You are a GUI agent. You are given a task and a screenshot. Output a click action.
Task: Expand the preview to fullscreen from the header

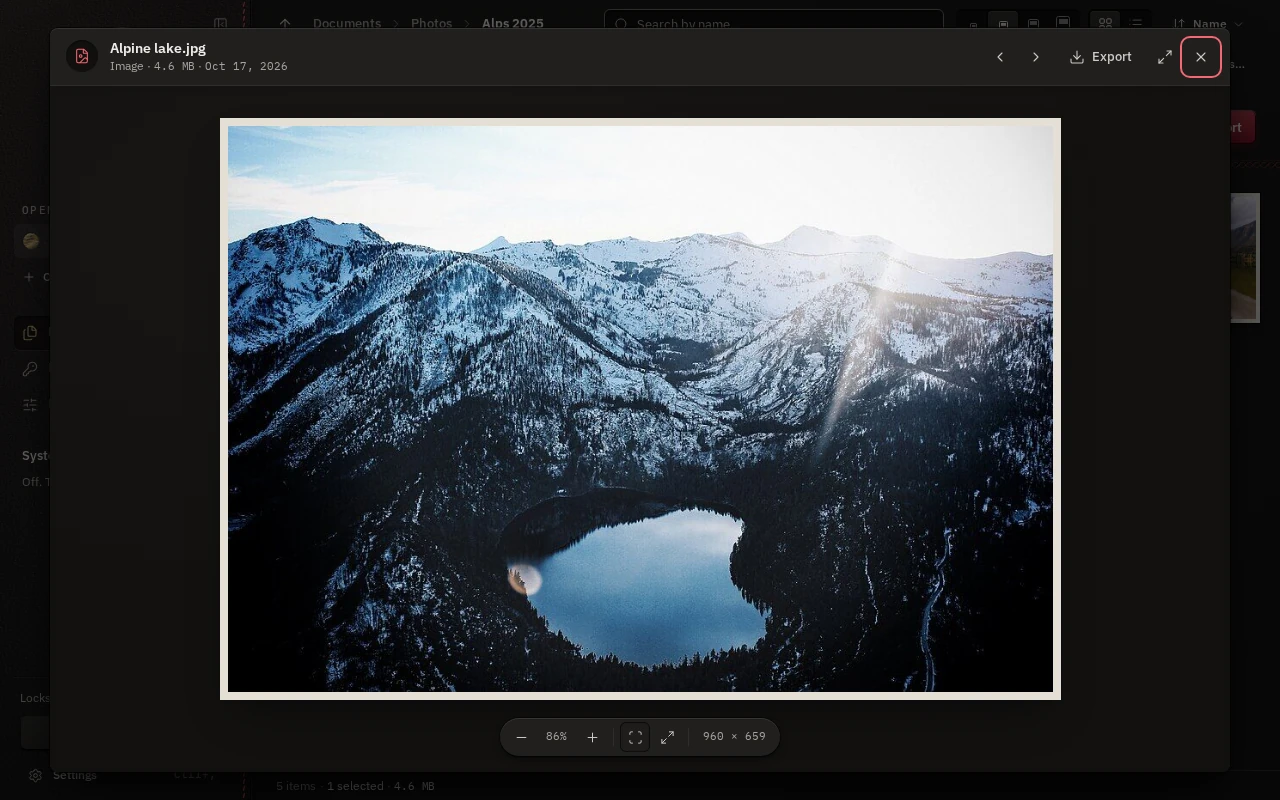point(1165,57)
